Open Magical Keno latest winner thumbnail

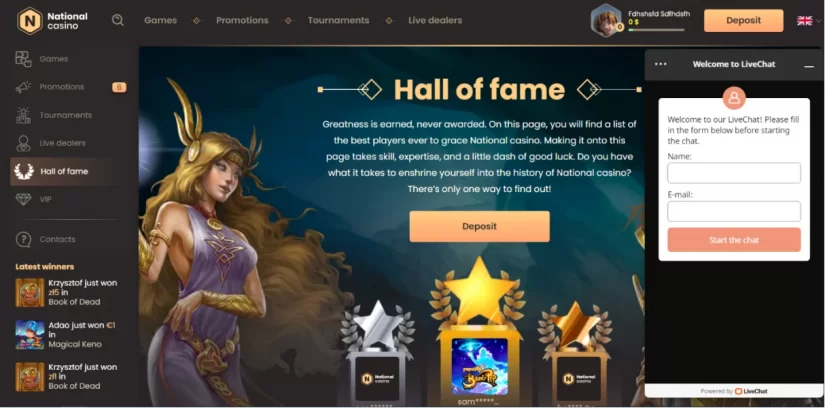point(30,335)
